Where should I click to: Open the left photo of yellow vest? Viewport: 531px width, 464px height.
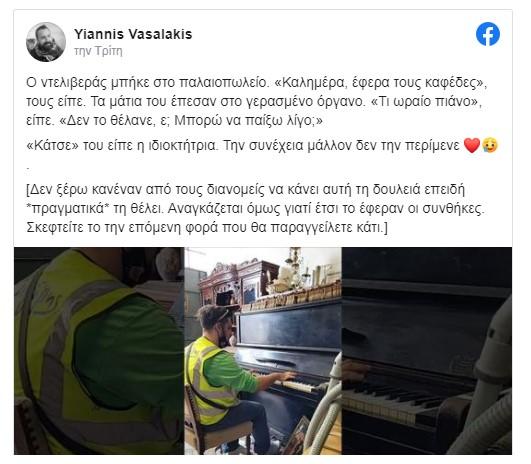pyautogui.click(x=99, y=351)
